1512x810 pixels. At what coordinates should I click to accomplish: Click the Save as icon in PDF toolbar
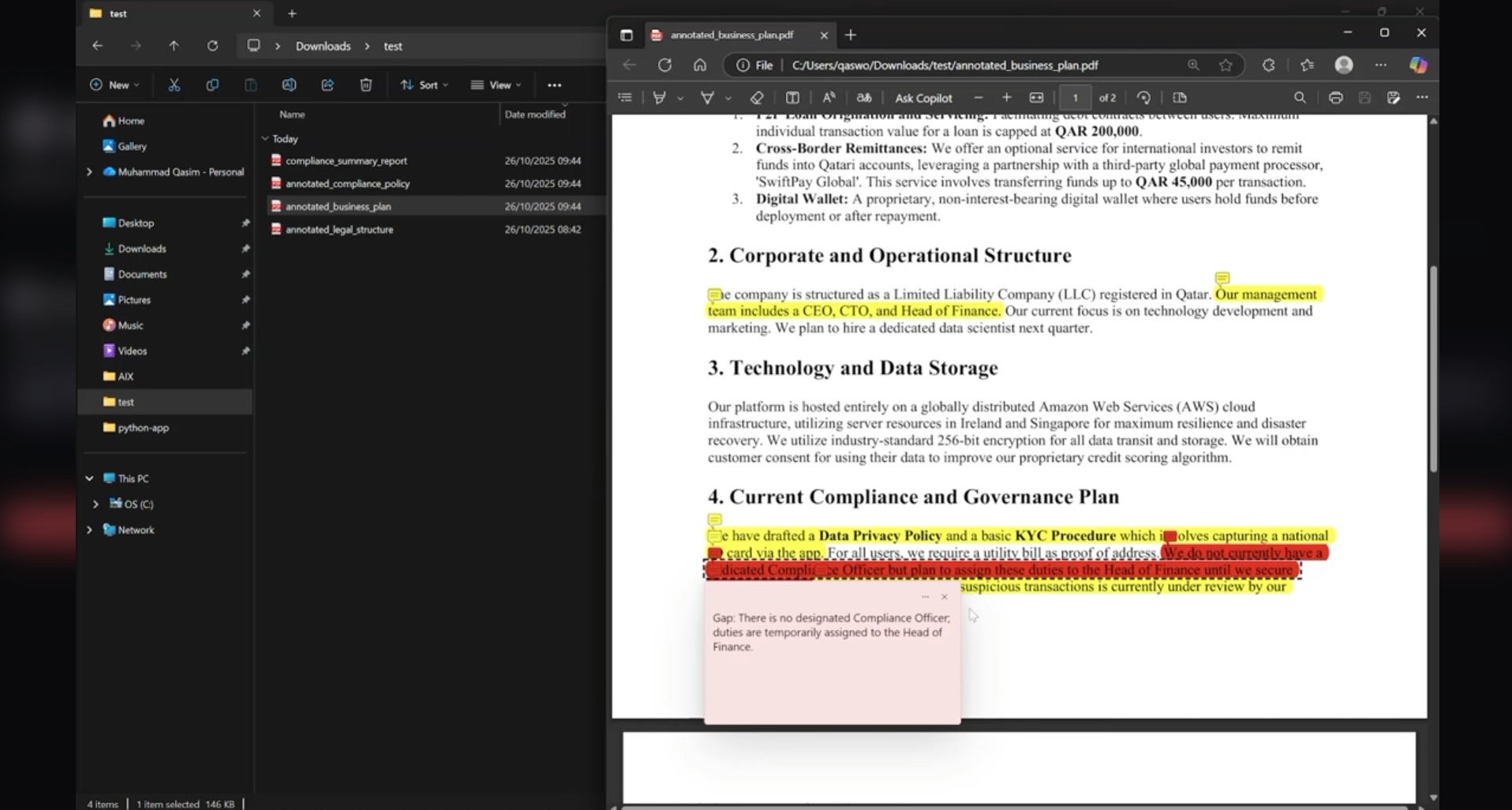(x=1394, y=98)
